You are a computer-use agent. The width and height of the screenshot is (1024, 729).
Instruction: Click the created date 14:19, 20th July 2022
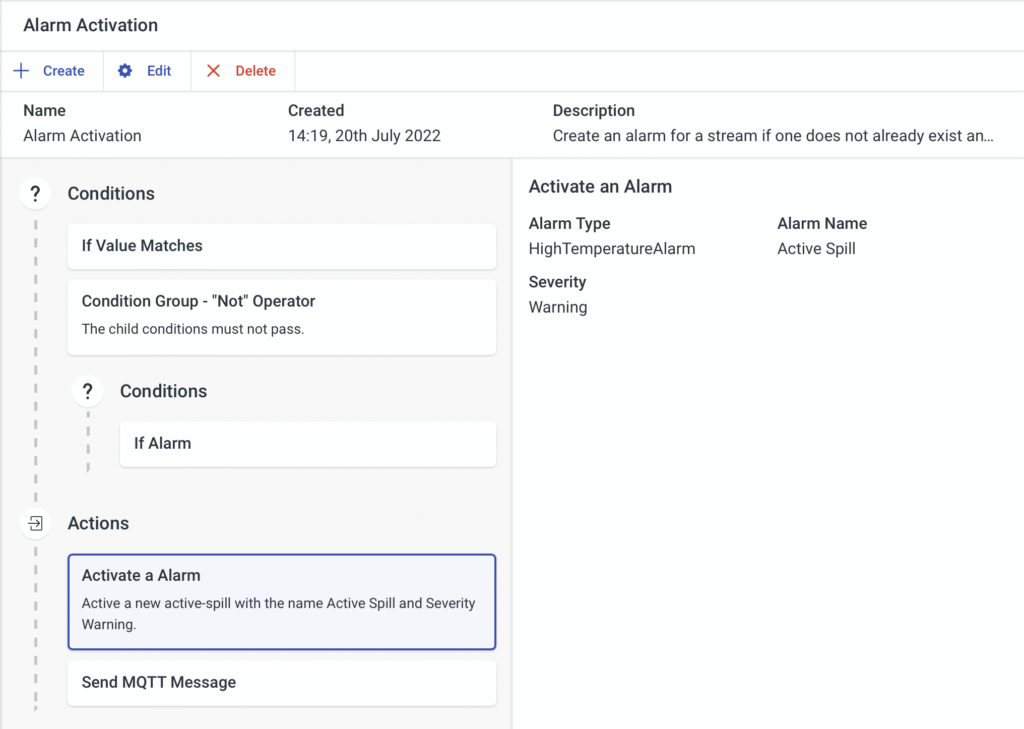364,136
